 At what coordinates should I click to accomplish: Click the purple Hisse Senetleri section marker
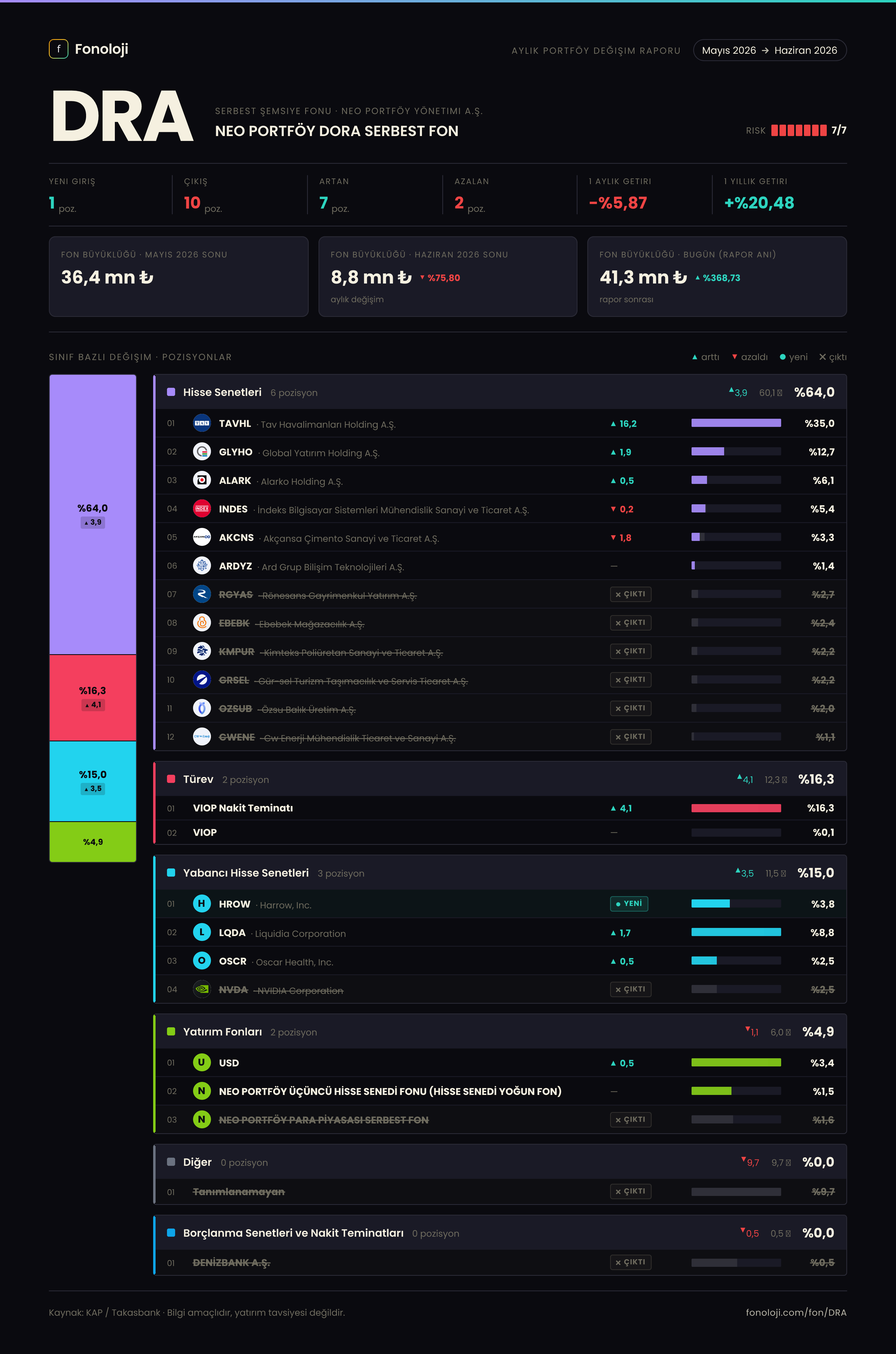click(171, 392)
